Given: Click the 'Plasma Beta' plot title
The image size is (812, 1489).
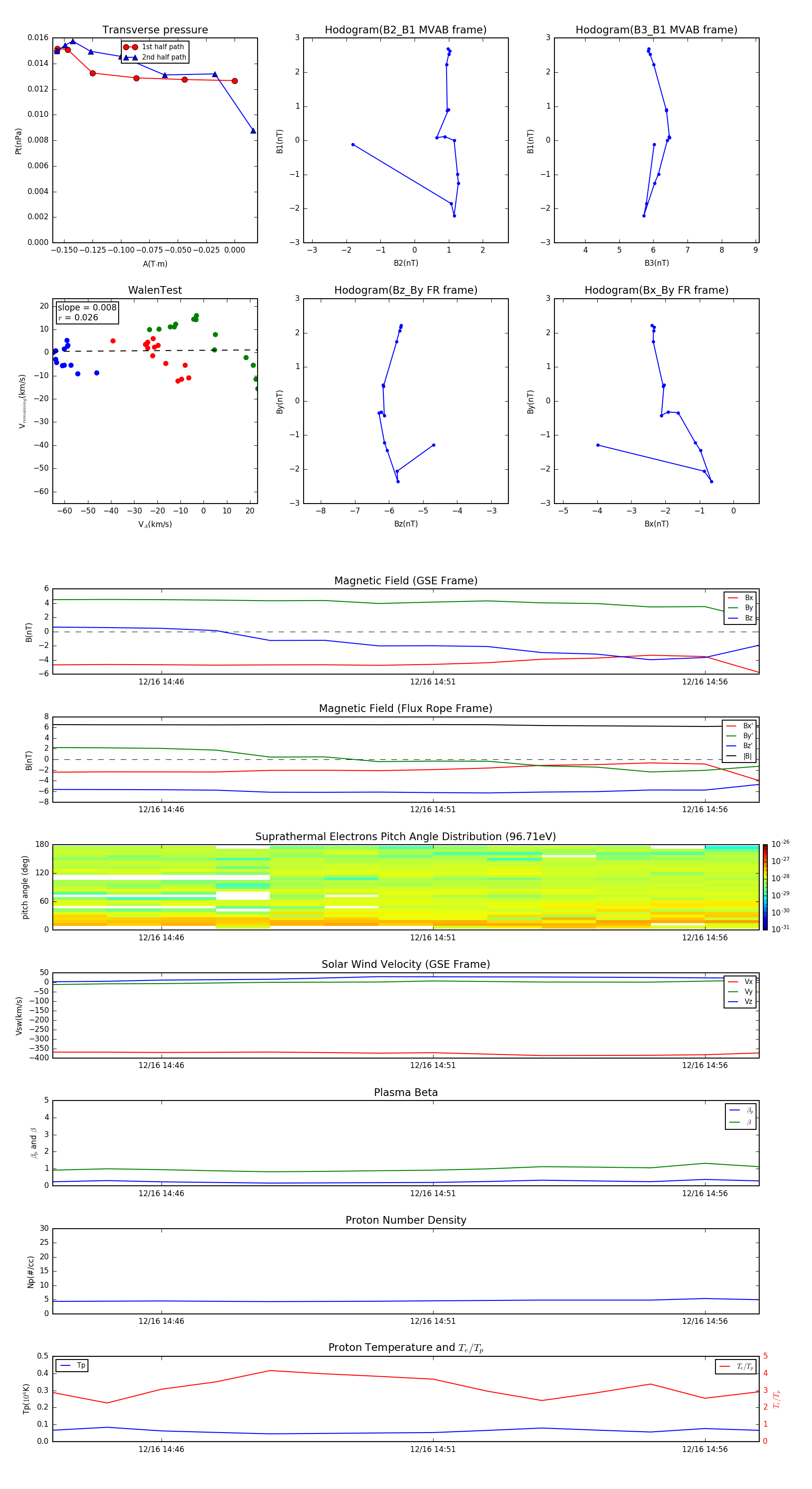Looking at the screenshot, I should click(406, 1092).
